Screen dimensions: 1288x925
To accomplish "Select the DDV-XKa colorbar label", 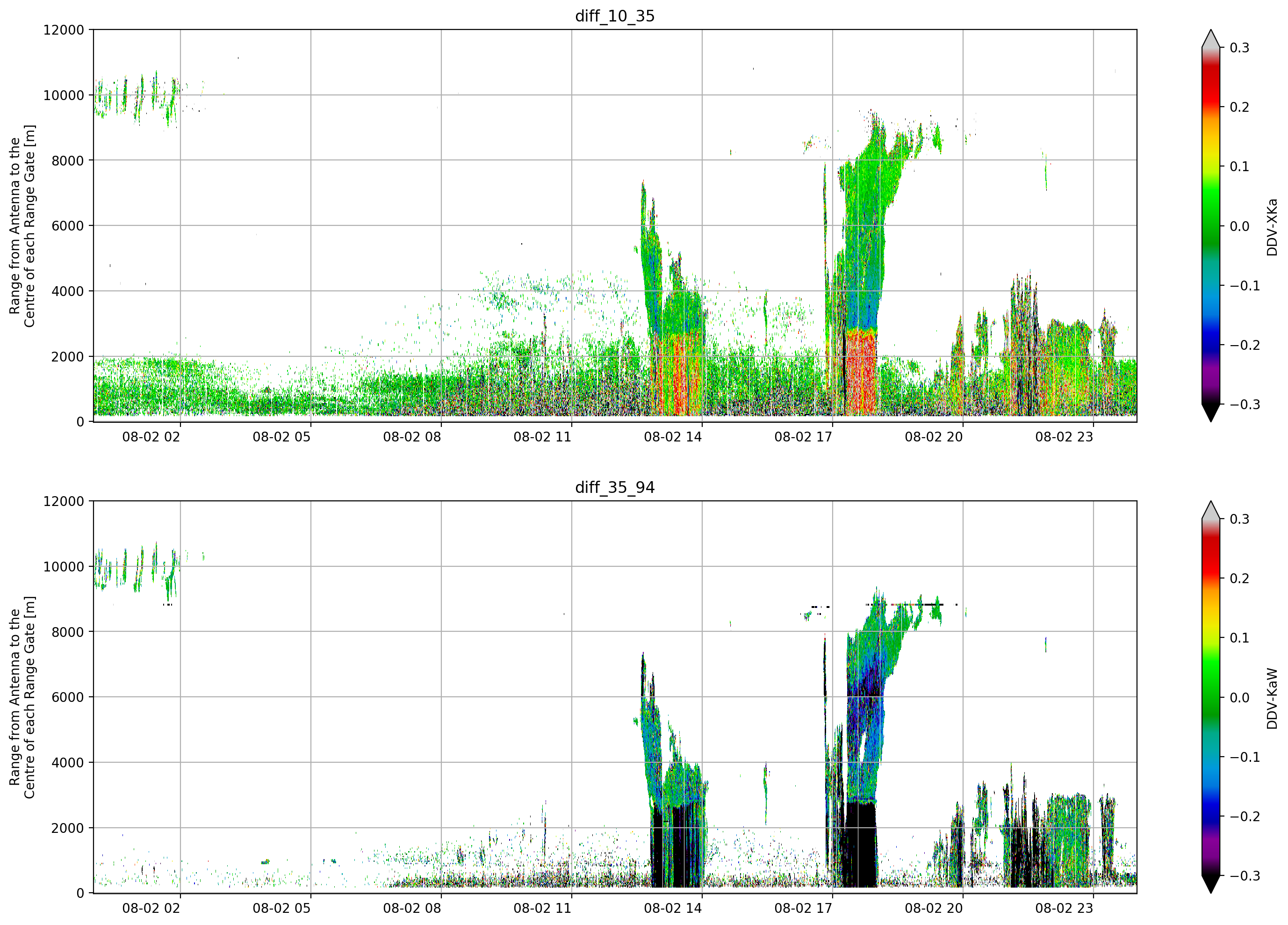I will (x=1272, y=227).
